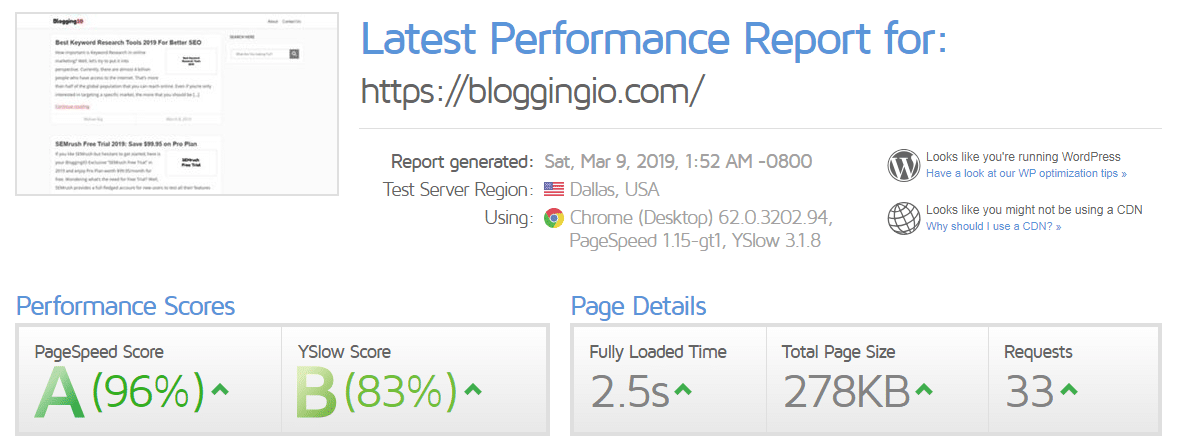Click the USA flag icon
The width and height of the screenshot is (1180, 448).
(x=554, y=189)
